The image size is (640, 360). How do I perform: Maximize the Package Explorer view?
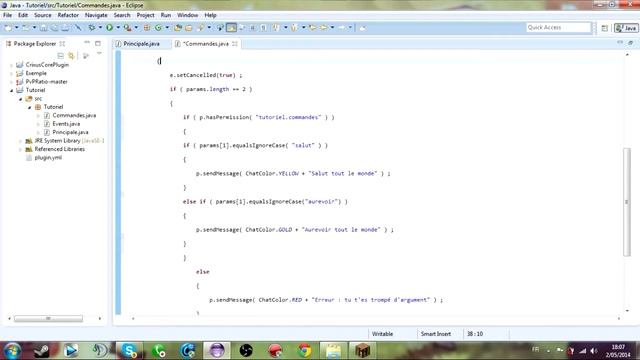click(98, 43)
